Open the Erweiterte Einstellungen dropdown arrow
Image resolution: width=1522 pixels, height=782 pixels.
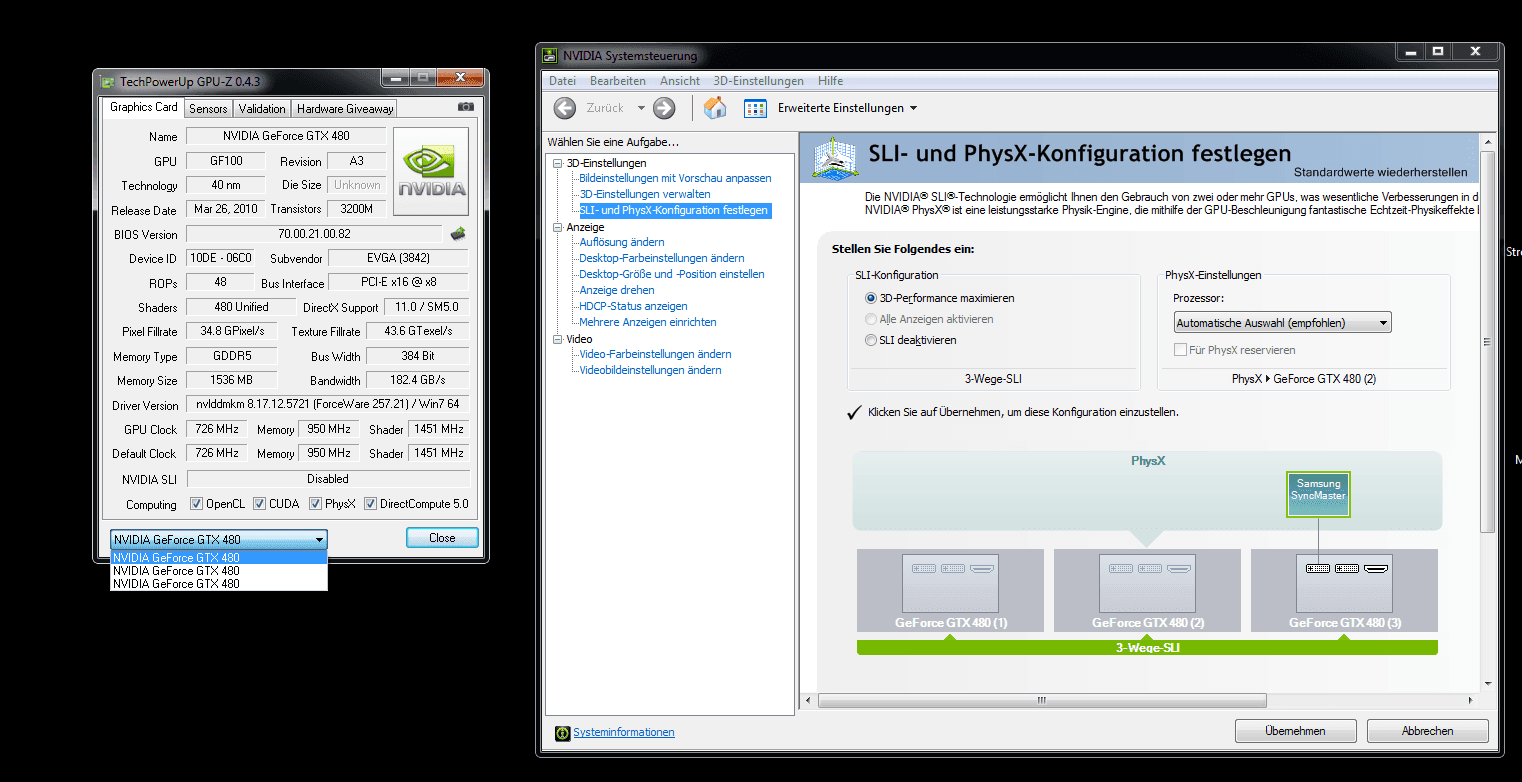coord(912,108)
